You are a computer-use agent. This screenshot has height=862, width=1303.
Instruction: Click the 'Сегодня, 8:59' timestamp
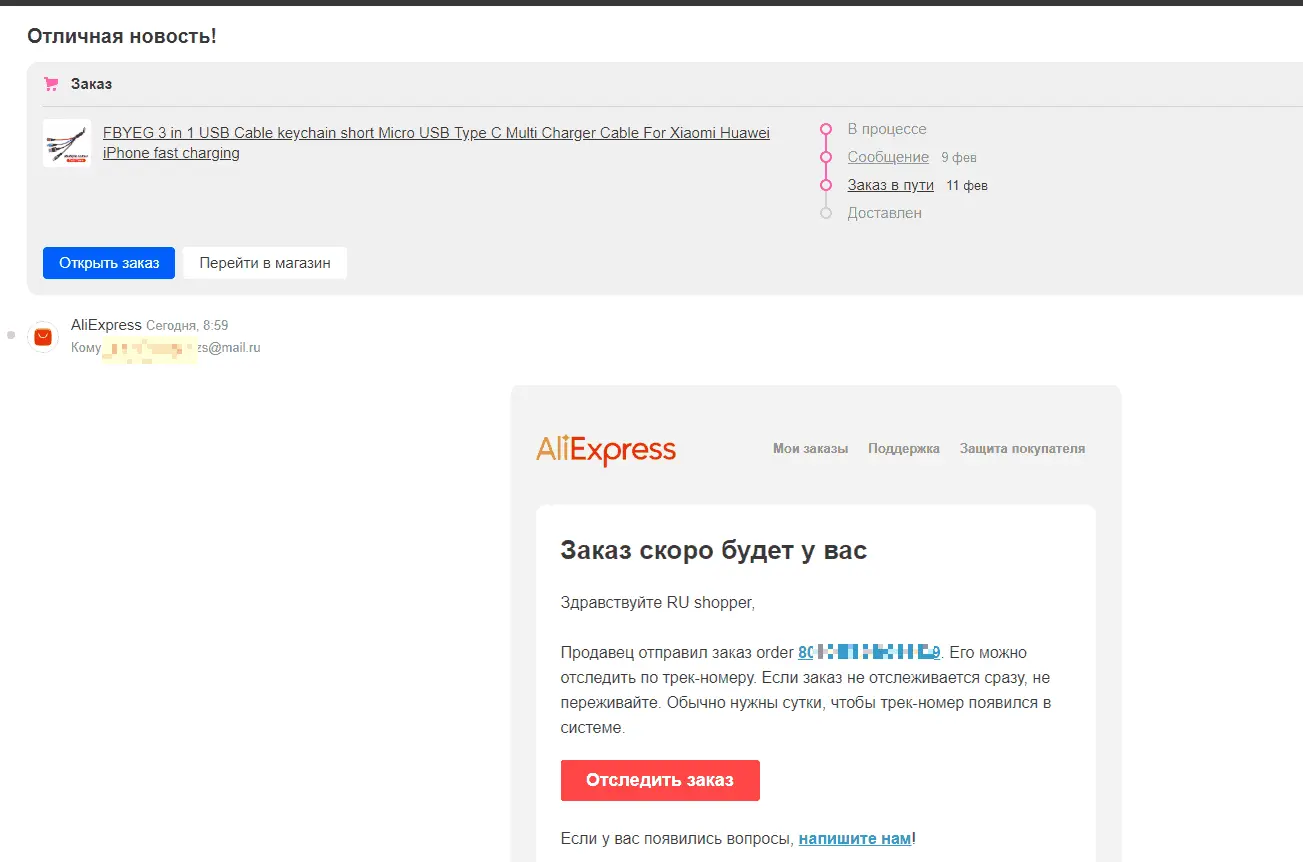187,326
